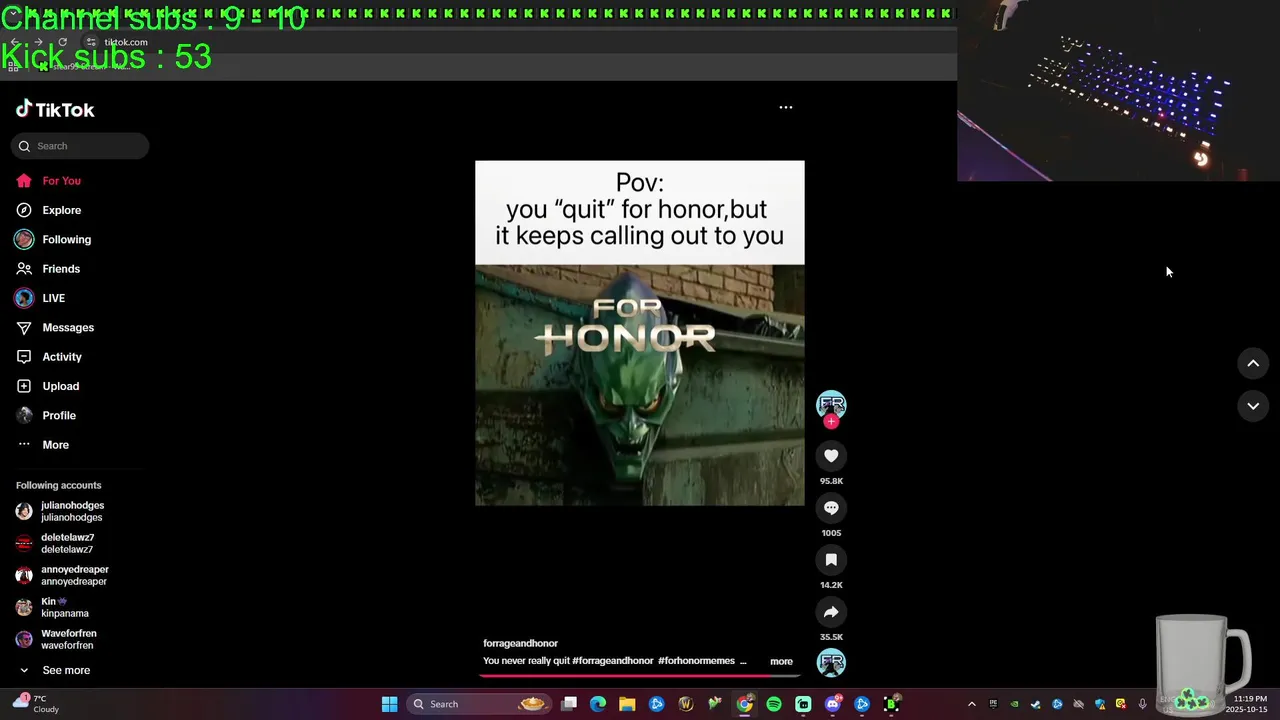Click the Messages paper-plane icon
1280x720 pixels.
click(x=24, y=328)
